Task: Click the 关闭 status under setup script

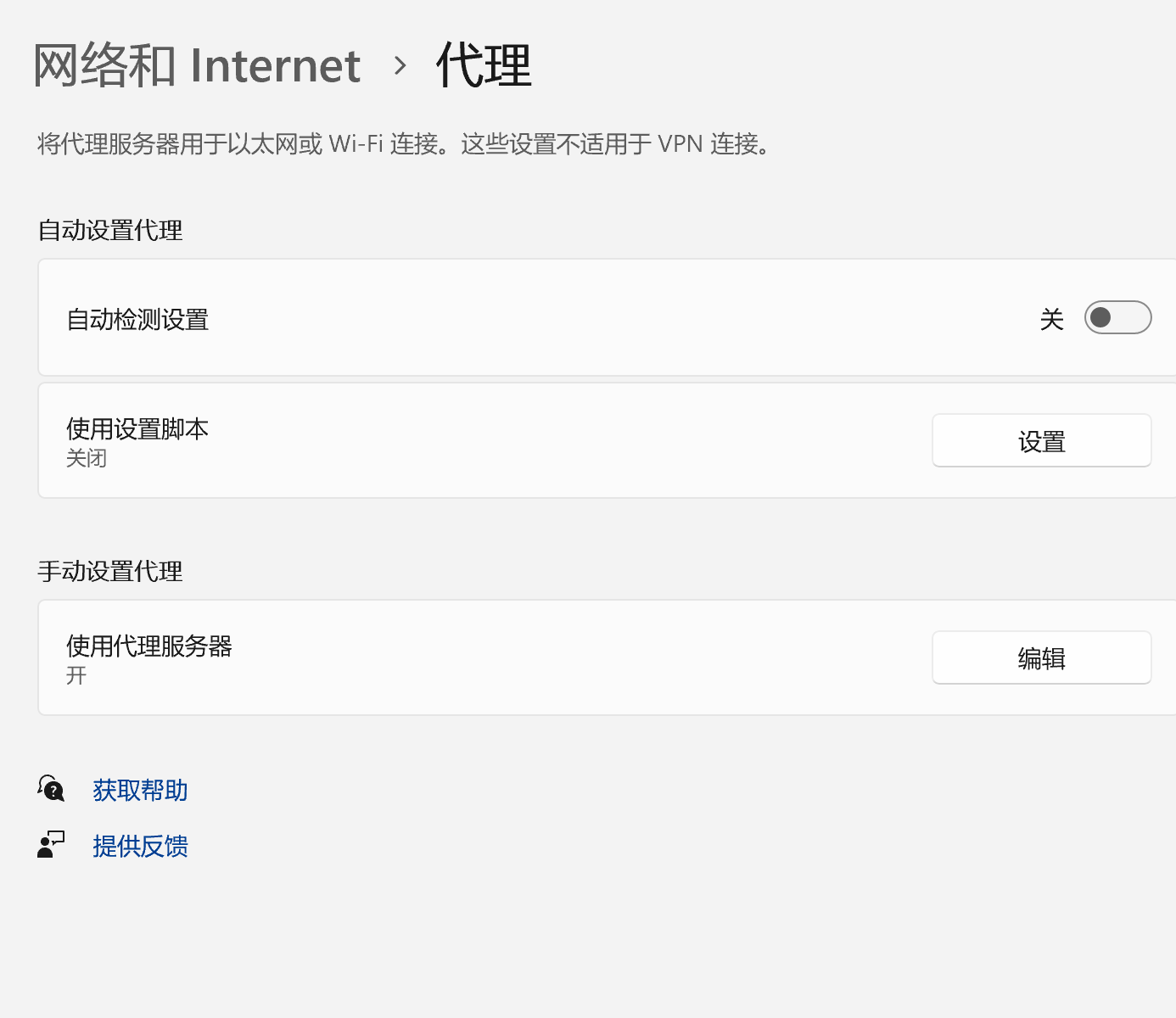Action: (87, 459)
